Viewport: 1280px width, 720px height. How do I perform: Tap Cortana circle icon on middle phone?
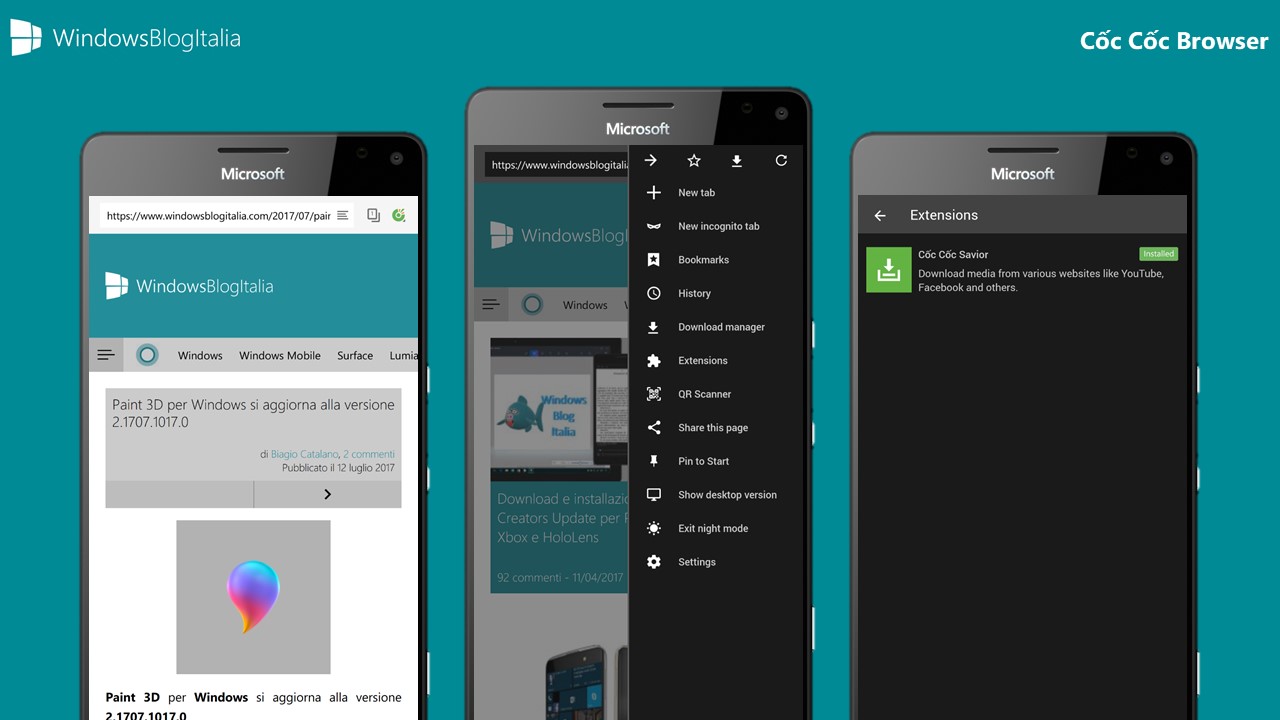click(532, 305)
